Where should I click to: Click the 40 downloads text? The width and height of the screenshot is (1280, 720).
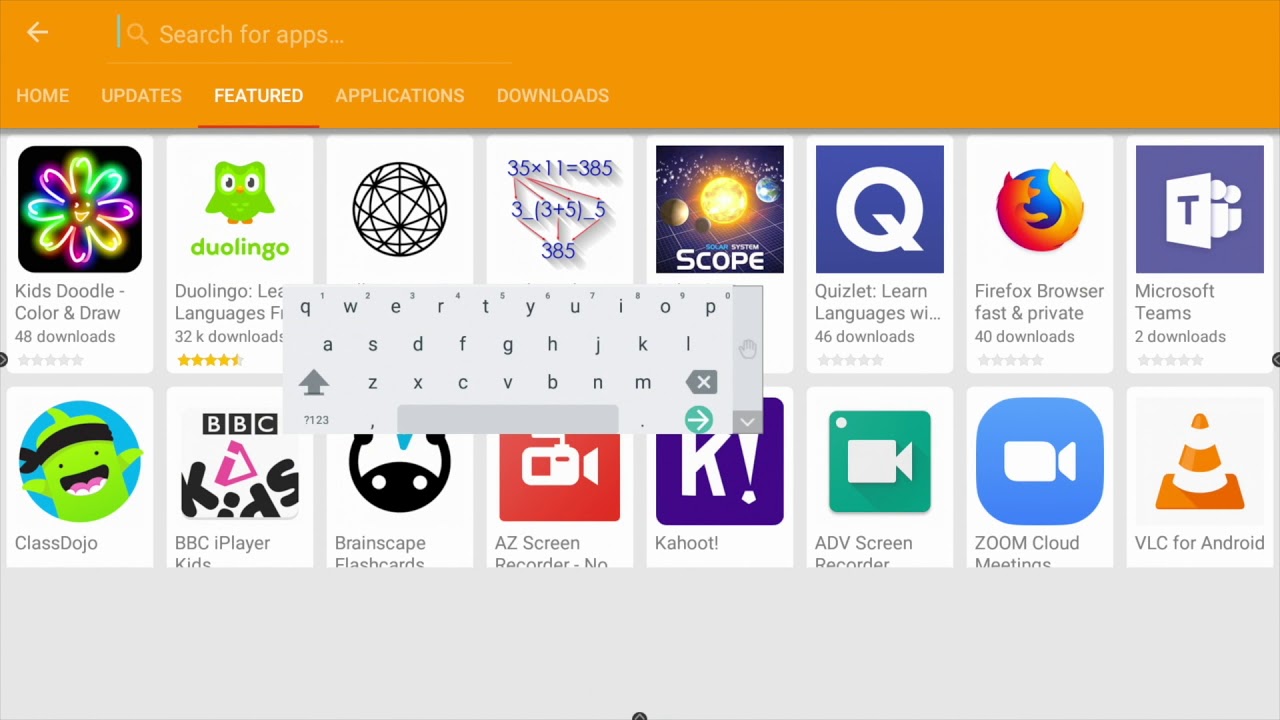click(1025, 337)
